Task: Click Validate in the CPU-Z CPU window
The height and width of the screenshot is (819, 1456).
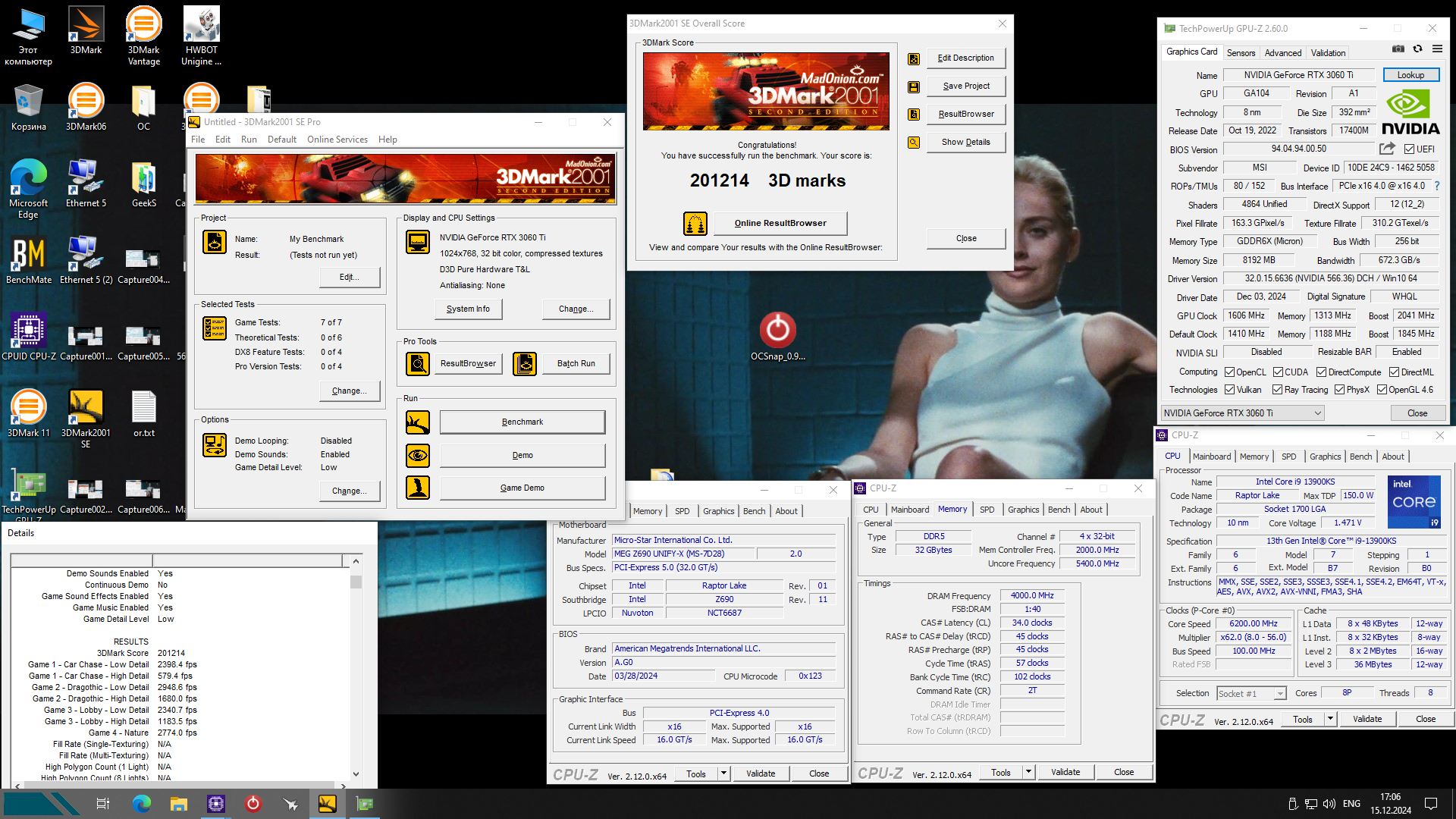Action: click(1367, 719)
